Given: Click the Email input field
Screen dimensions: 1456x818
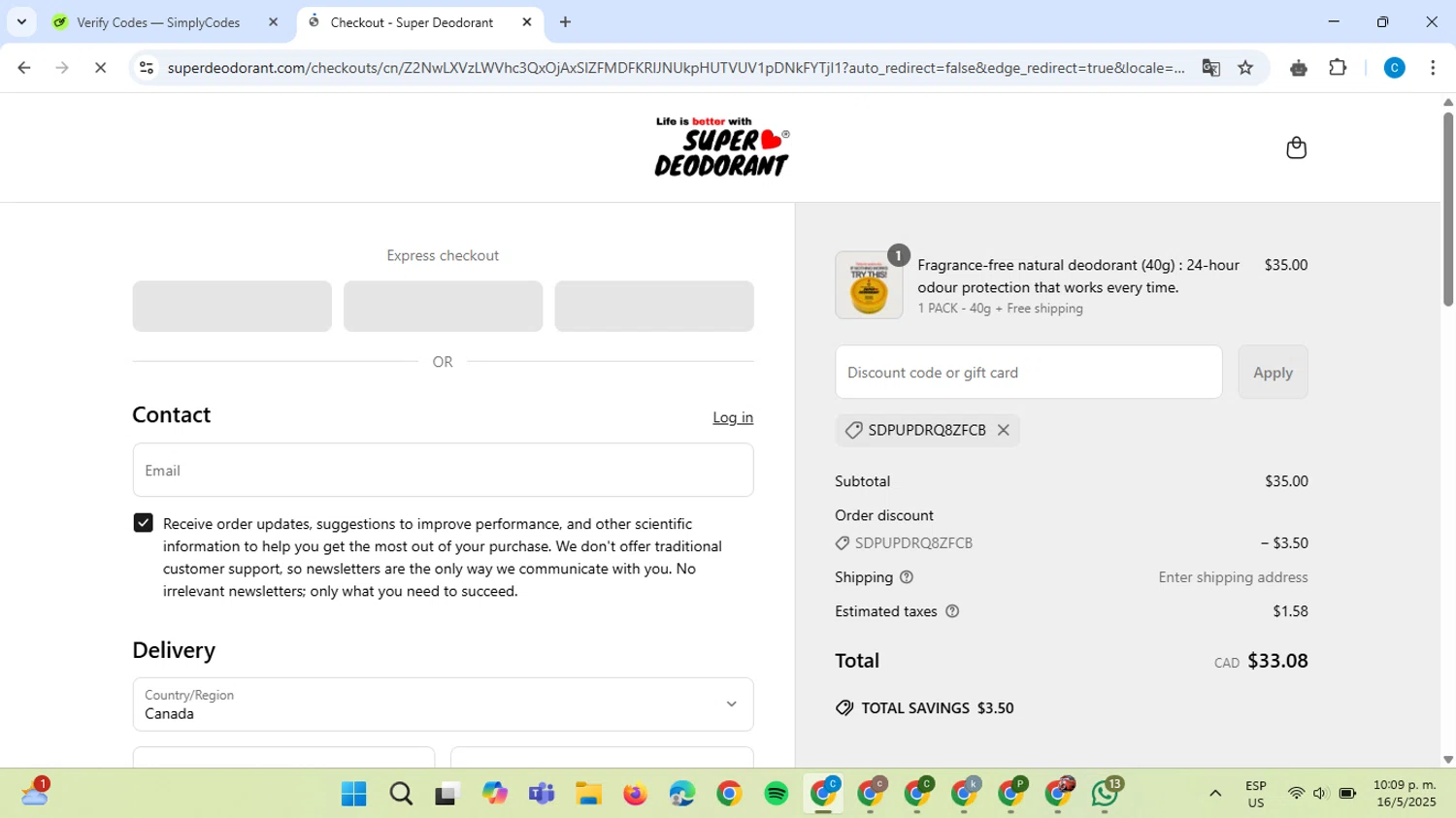Looking at the screenshot, I should [x=443, y=471].
